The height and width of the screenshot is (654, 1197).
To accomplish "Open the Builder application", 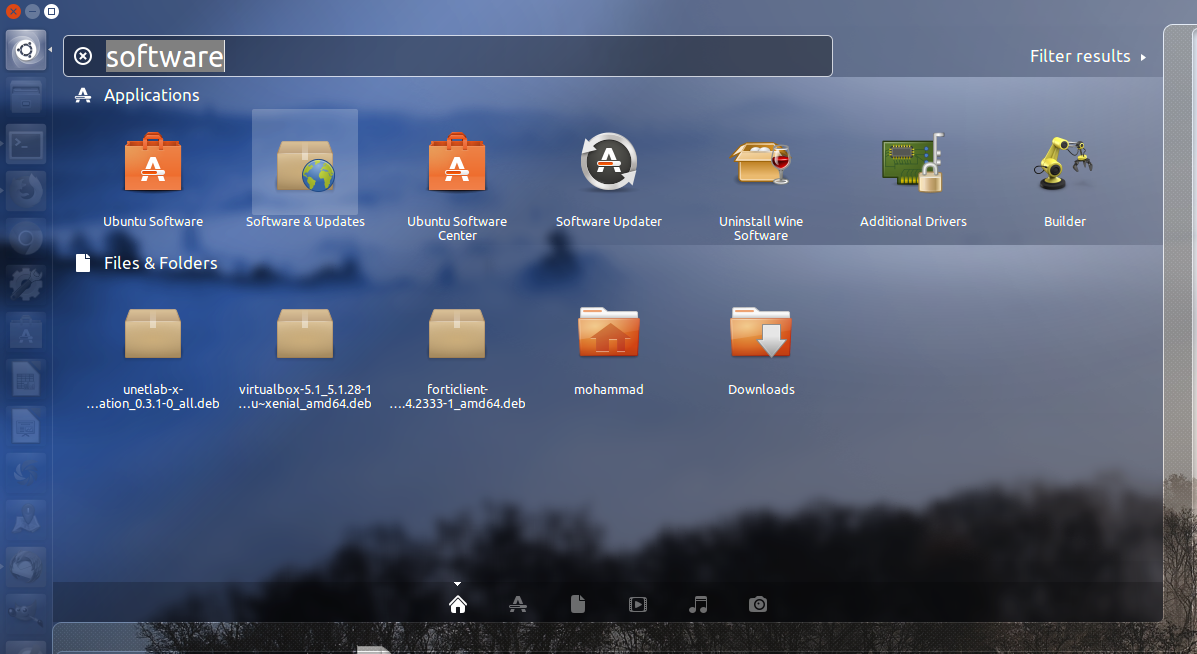I will [1064, 165].
